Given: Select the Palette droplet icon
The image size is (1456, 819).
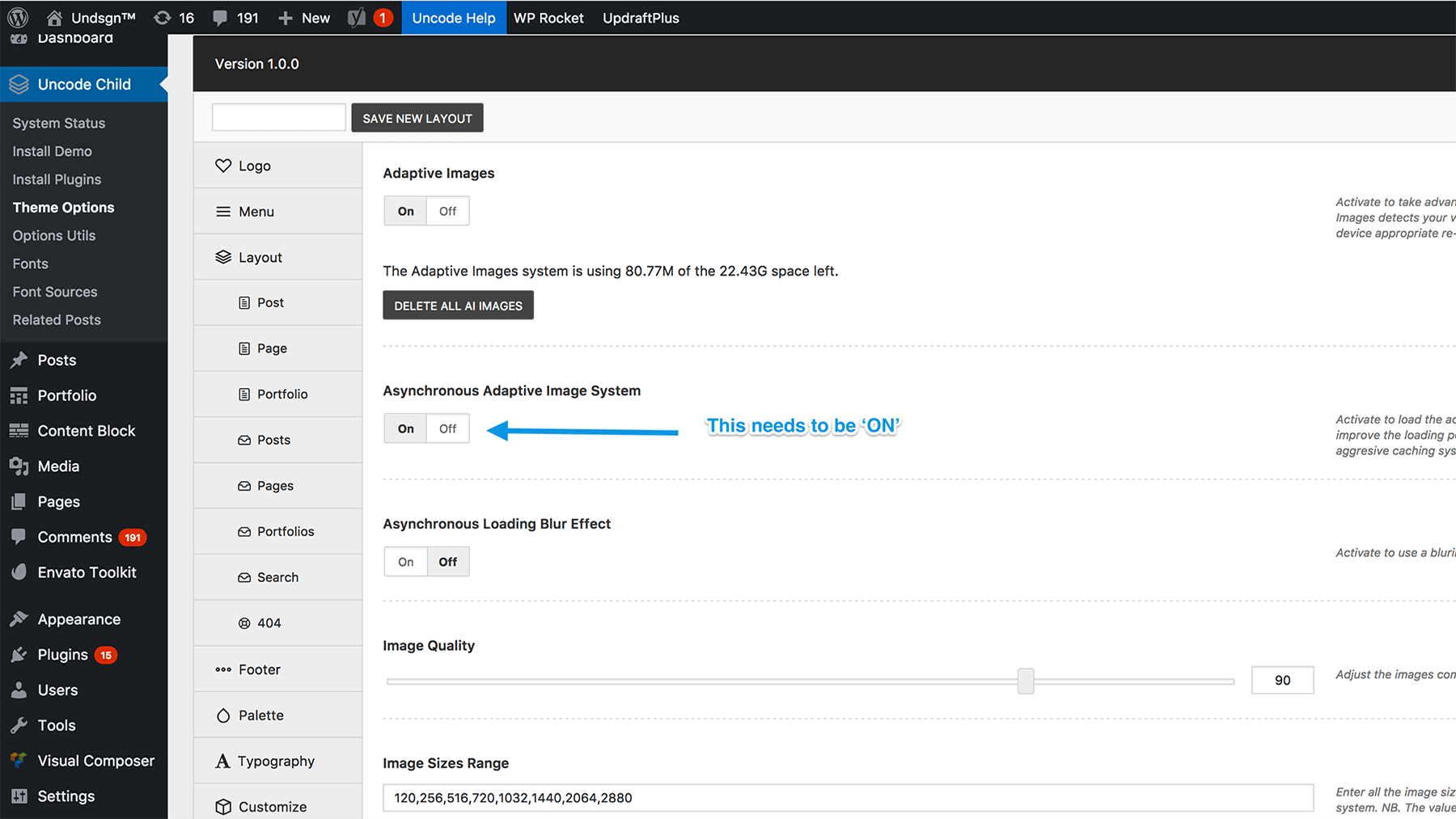Looking at the screenshot, I should coord(223,716).
